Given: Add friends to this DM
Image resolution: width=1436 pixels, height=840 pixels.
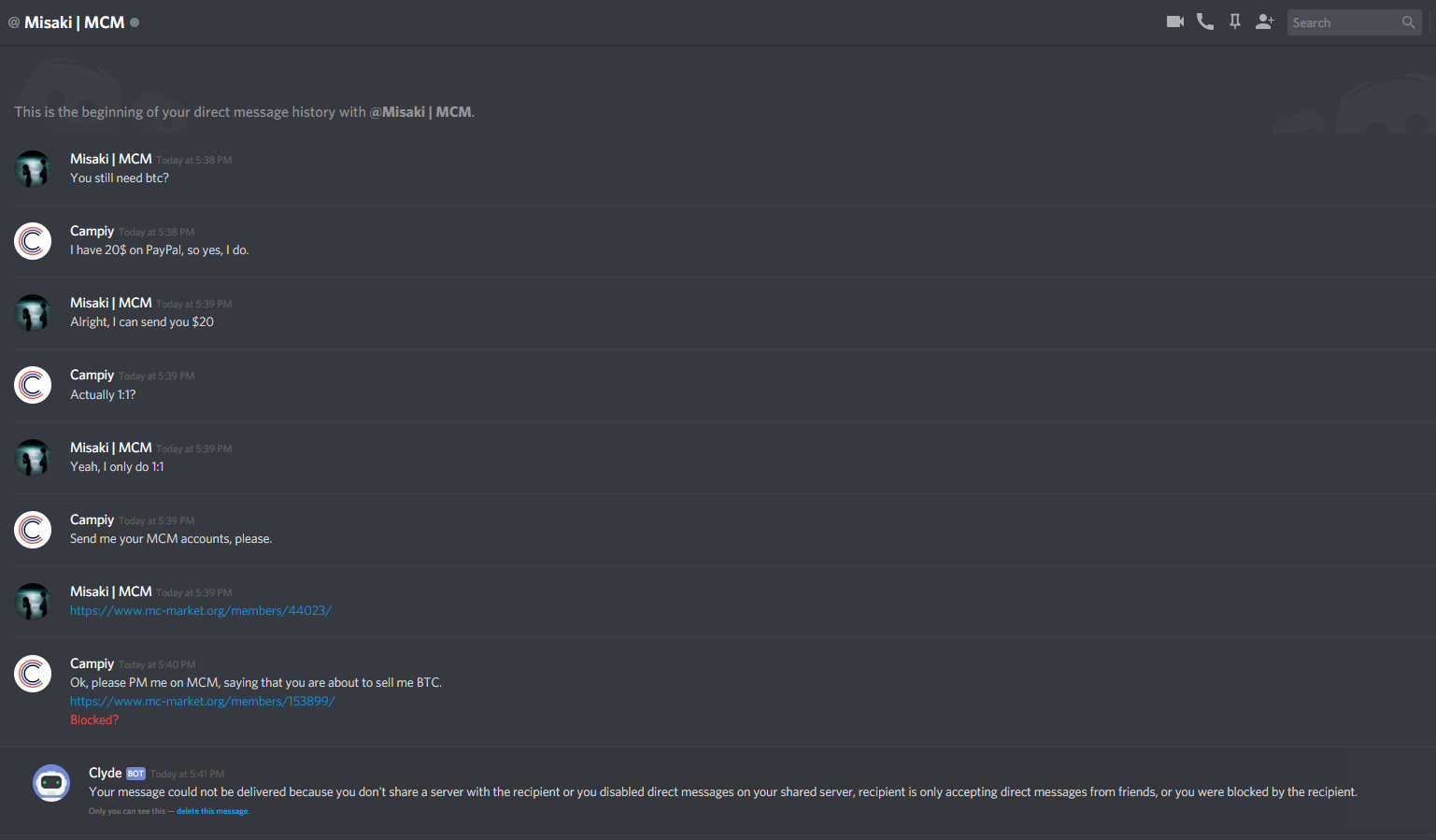Looking at the screenshot, I should click(1265, 21).
